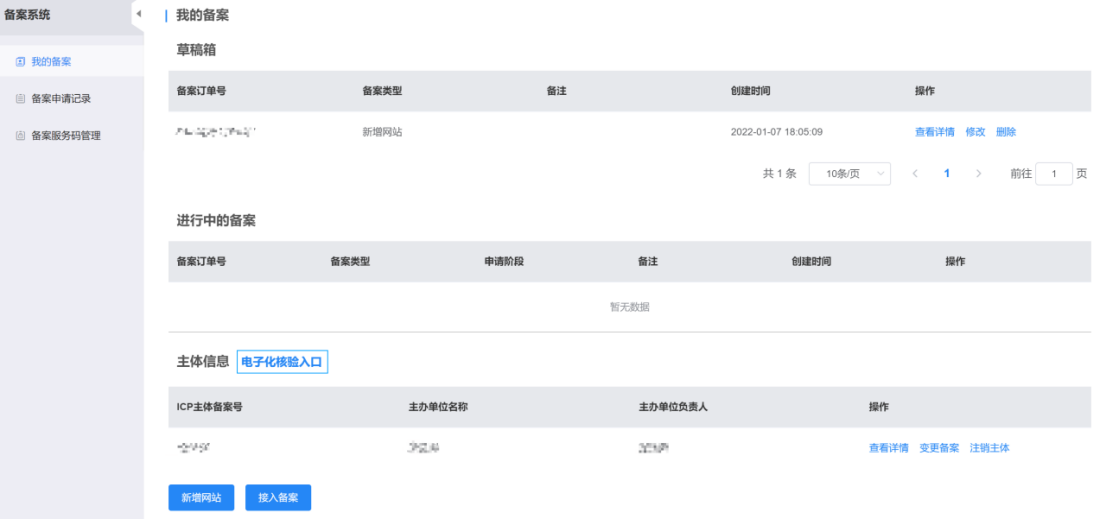Collapse the sidebar with the arrow handle

click(x=138, y=14)
